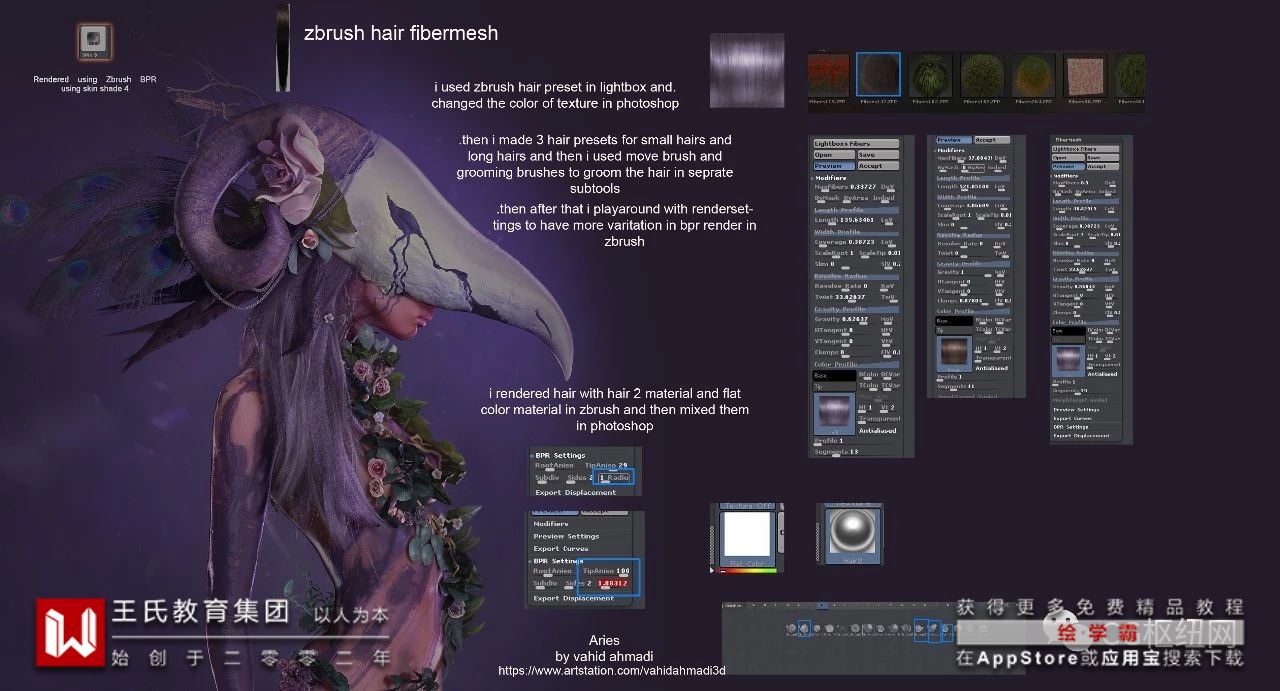Toggle Preview in the Length 521 fiber panel
The width and height of the screenshot is (1280, 691).
pos(953,140)
